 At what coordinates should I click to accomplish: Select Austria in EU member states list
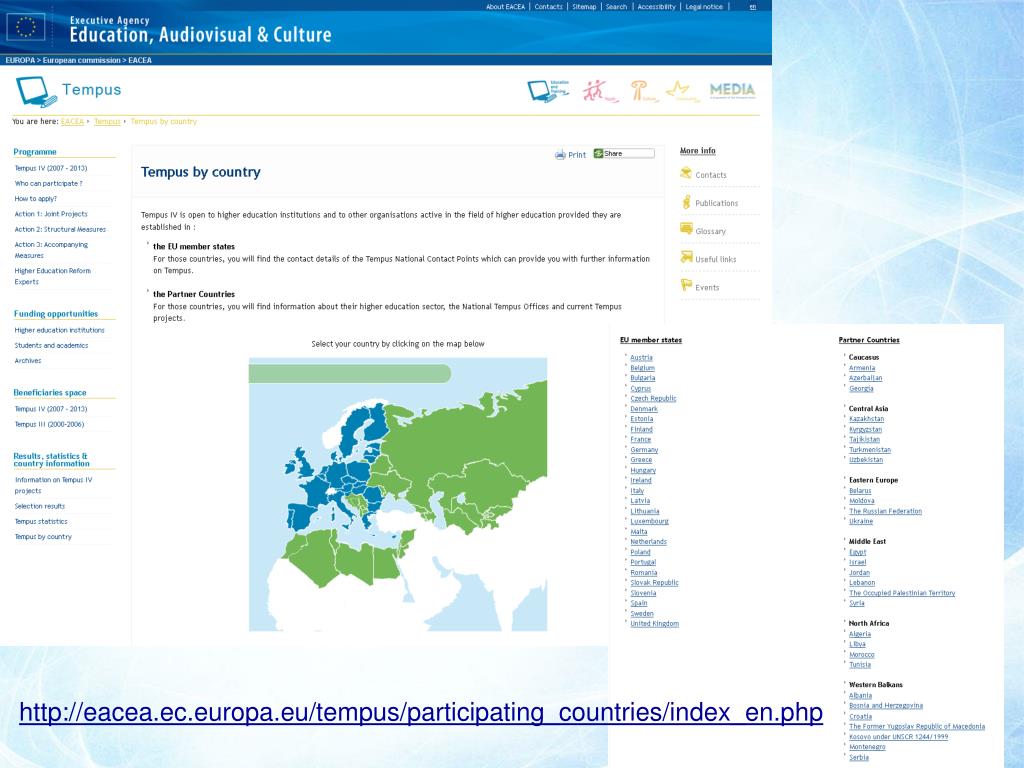641,358
